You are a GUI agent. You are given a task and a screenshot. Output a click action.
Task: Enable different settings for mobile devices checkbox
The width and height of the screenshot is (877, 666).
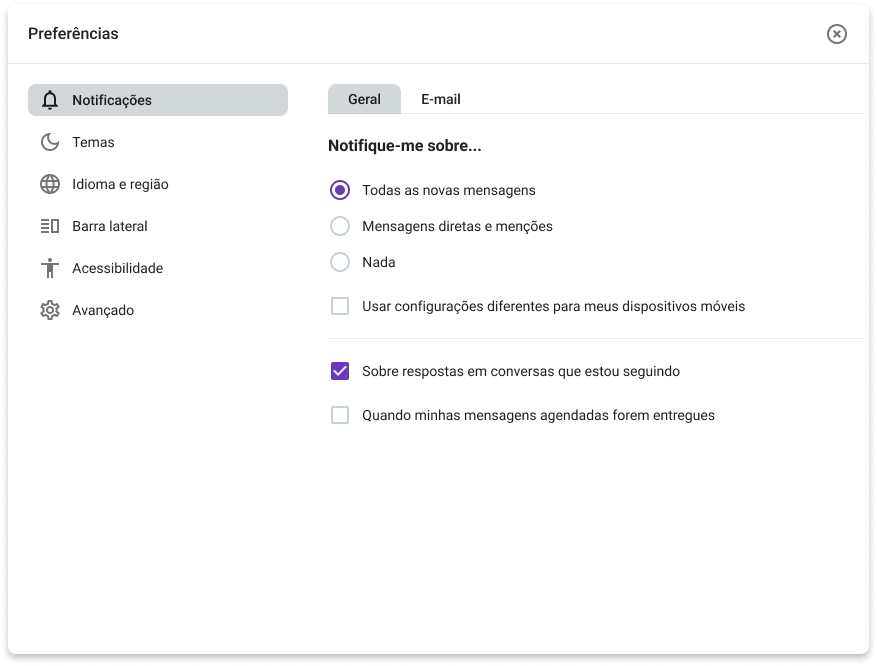340,306
